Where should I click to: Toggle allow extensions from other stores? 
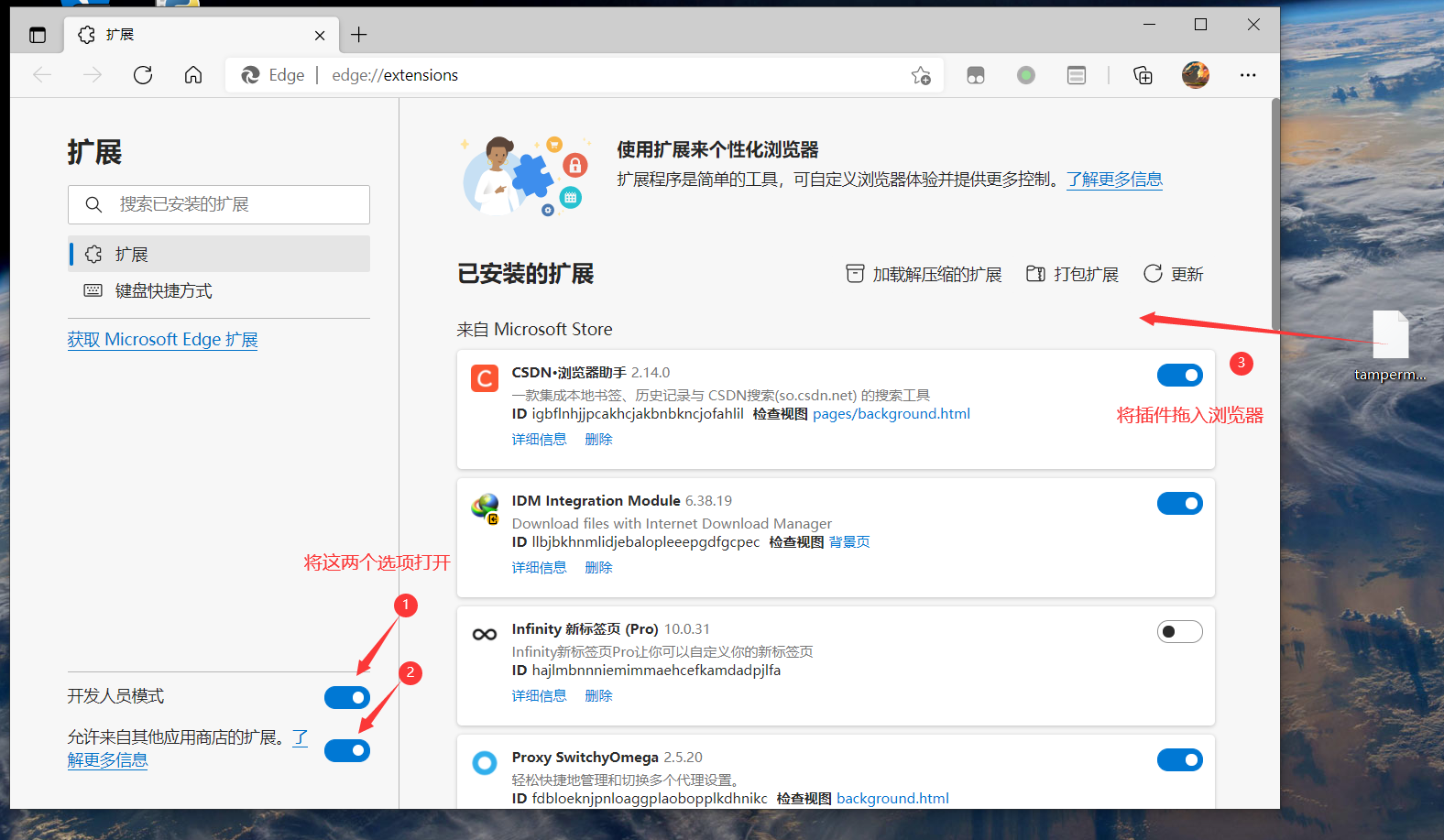tap(347, 750)
